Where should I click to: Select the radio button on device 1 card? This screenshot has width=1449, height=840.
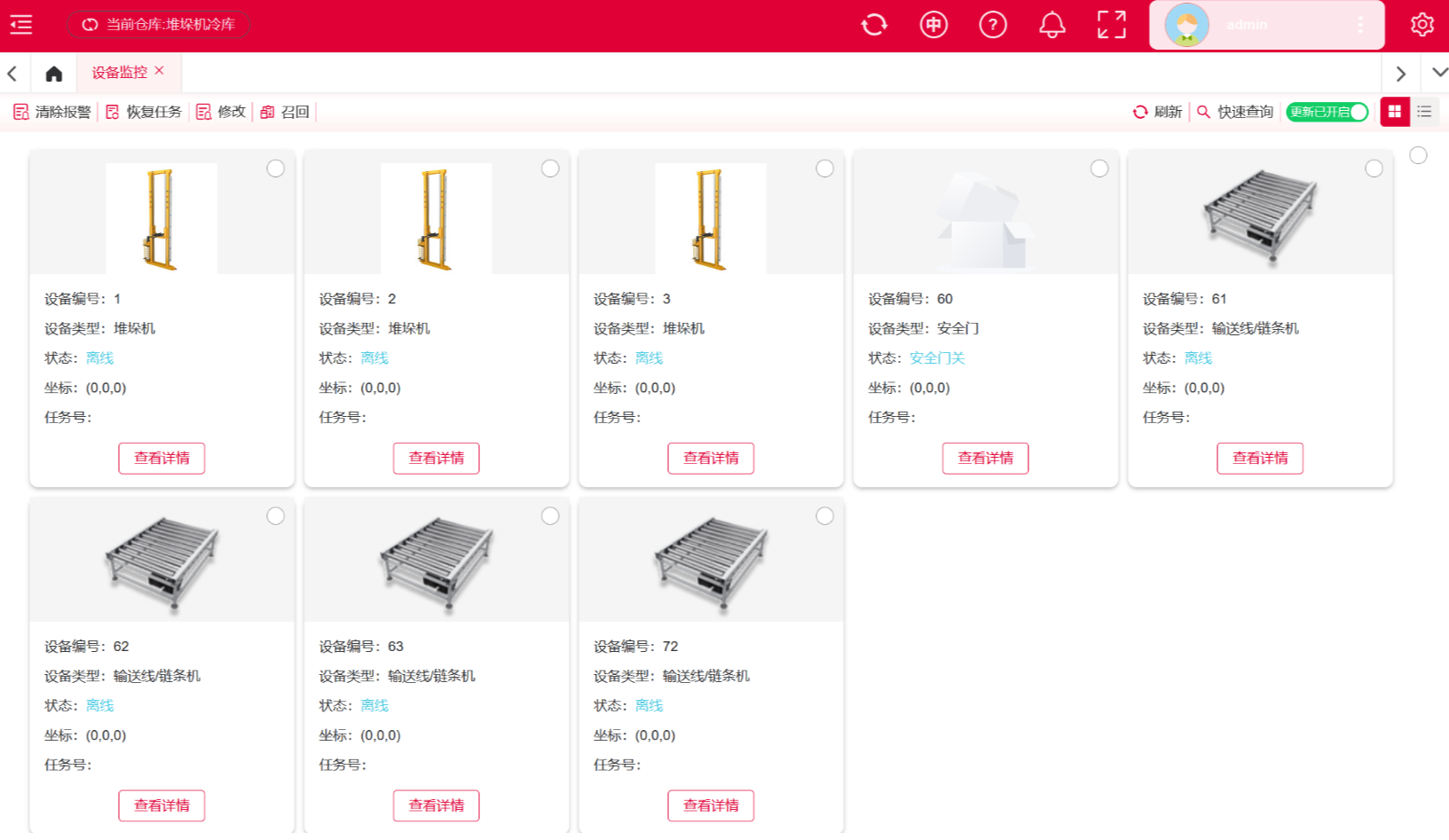(276, 169)
